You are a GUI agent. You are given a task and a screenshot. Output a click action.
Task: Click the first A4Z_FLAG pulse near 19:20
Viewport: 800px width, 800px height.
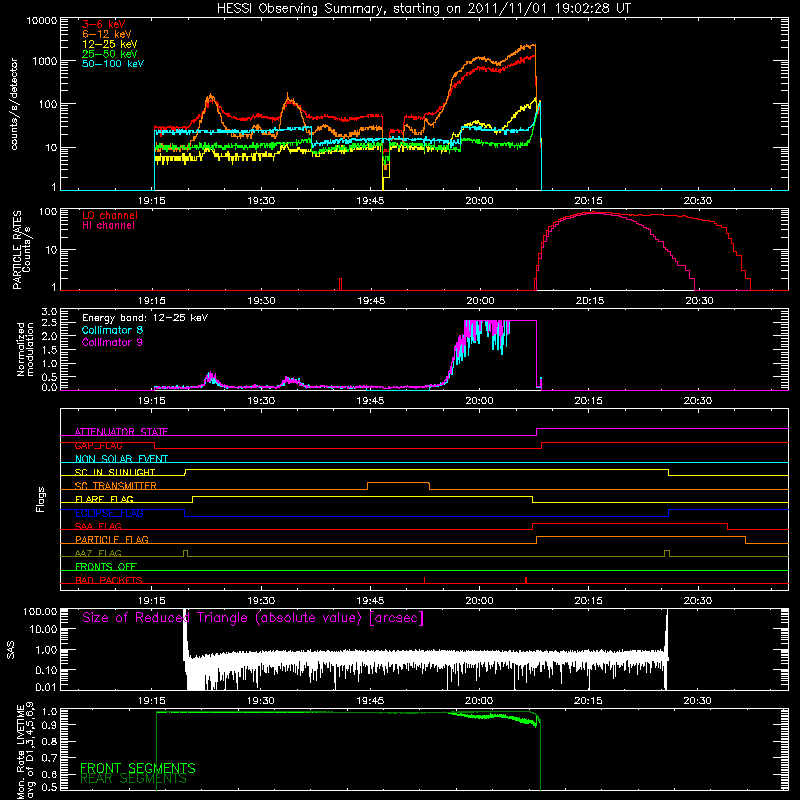(x=185, y=554)
